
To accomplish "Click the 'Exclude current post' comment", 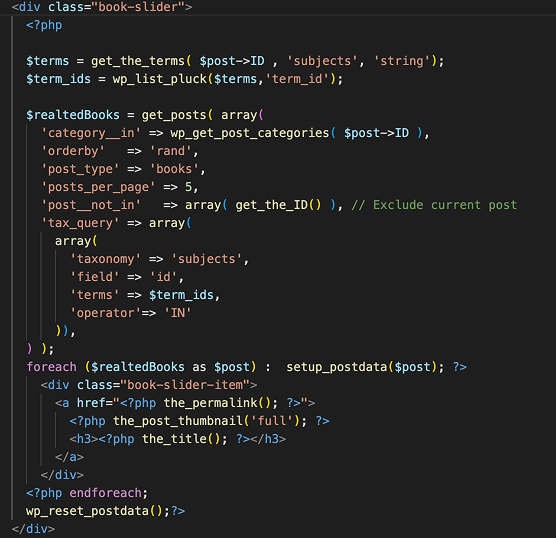I will tap(434, 205).
